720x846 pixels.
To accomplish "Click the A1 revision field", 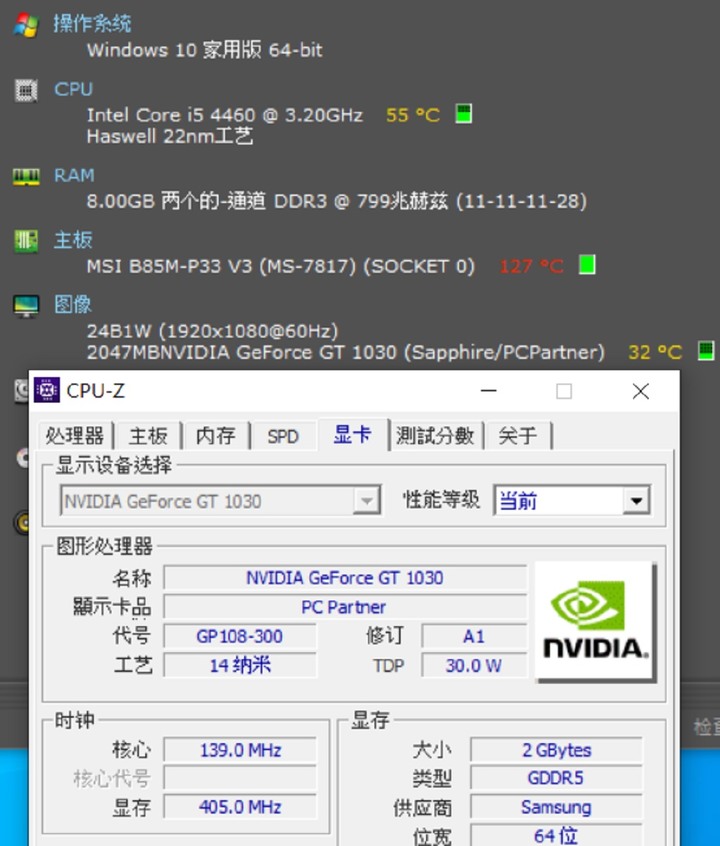I will (x=474, y=636).
